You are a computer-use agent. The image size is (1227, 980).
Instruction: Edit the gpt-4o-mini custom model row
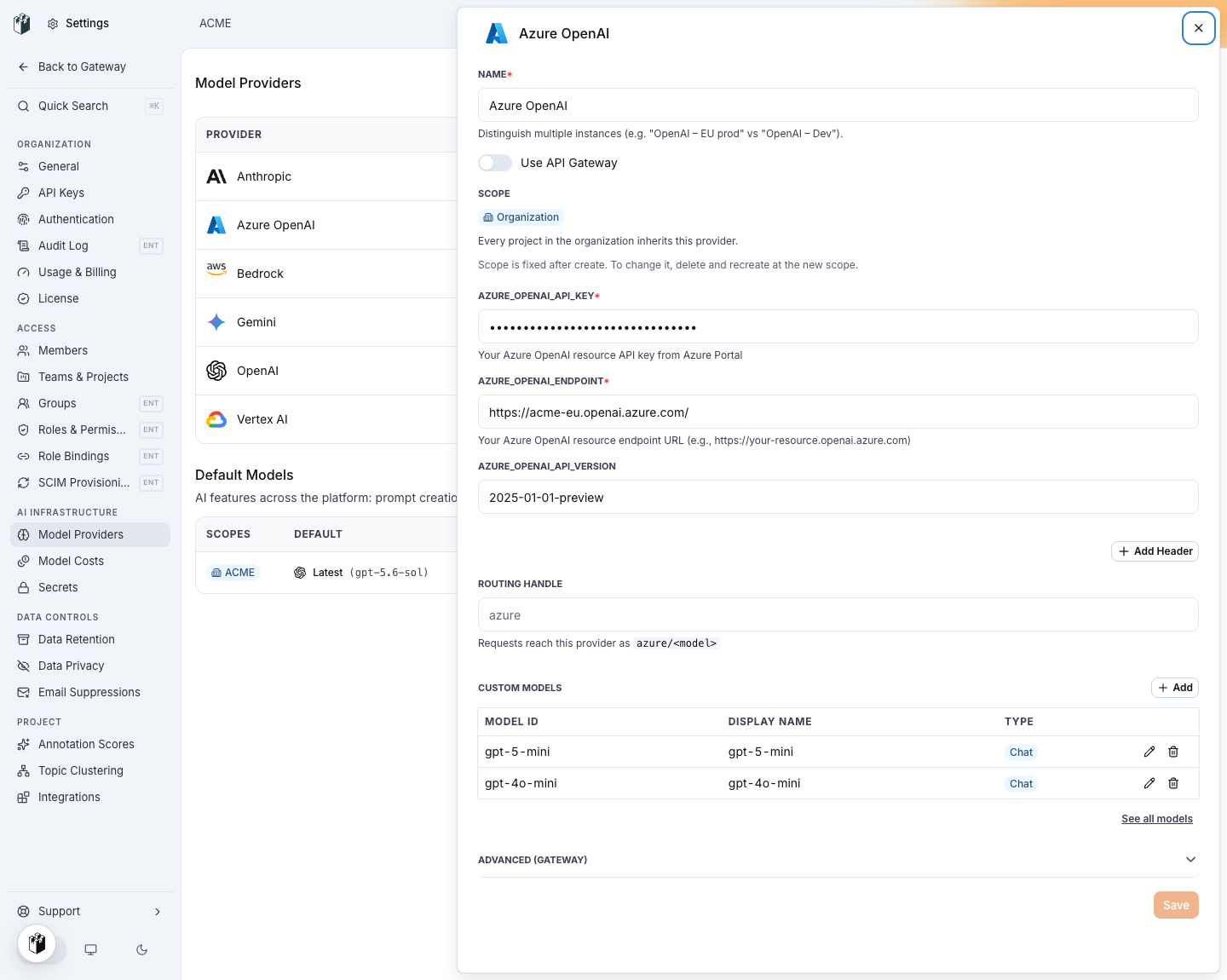pos(1149,783)
